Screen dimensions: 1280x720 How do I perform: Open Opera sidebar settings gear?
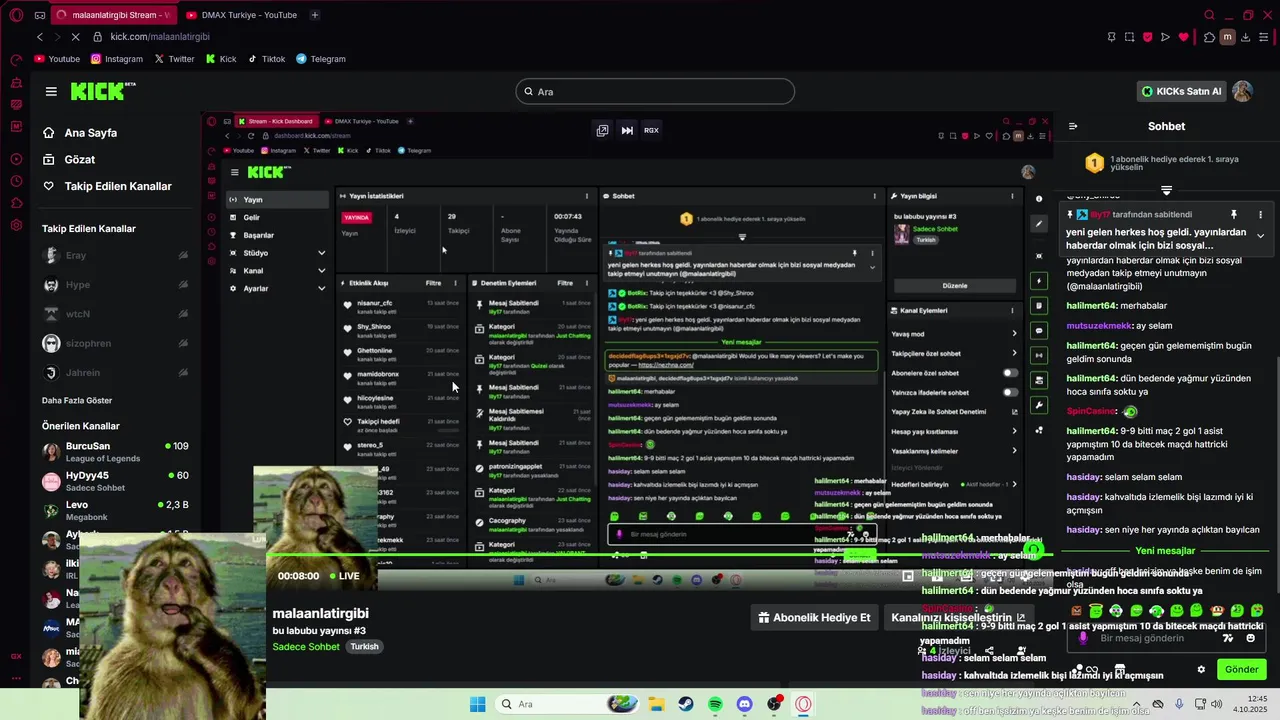(x=16, y=225)
